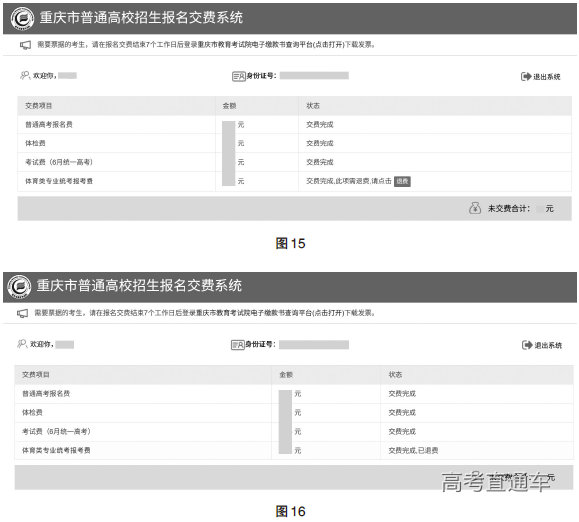Select the 考试费 (6月统一高考) label in Figure 16

[56, 431]
